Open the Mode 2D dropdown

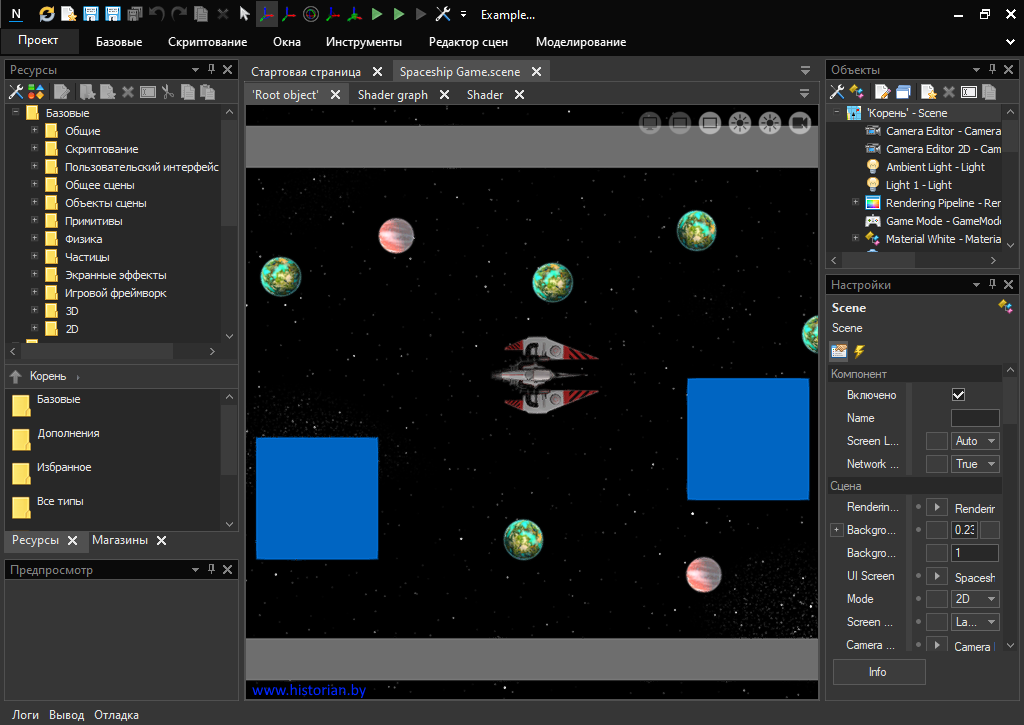click(x=975, y=599)
